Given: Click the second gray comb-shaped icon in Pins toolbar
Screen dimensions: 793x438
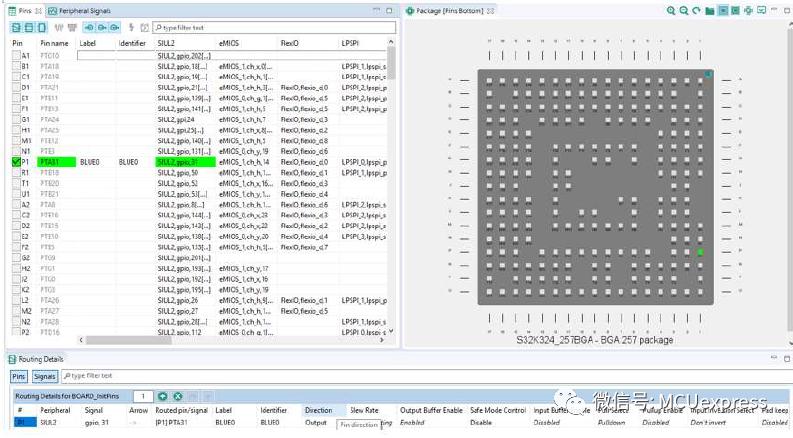Looking at the screenshot, I should pyautogui.click(x=72, y=27).
